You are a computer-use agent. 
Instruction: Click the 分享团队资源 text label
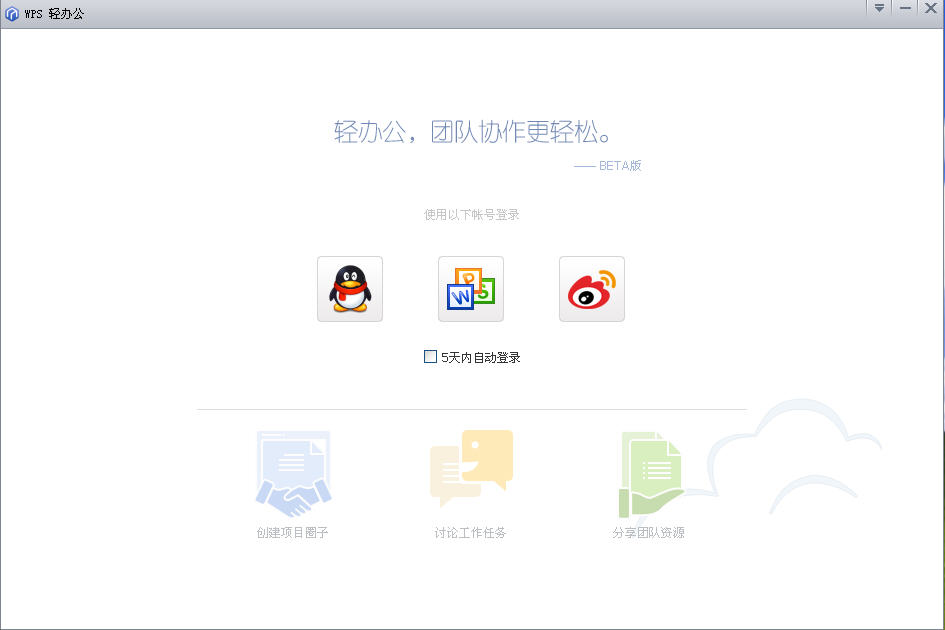648,533
